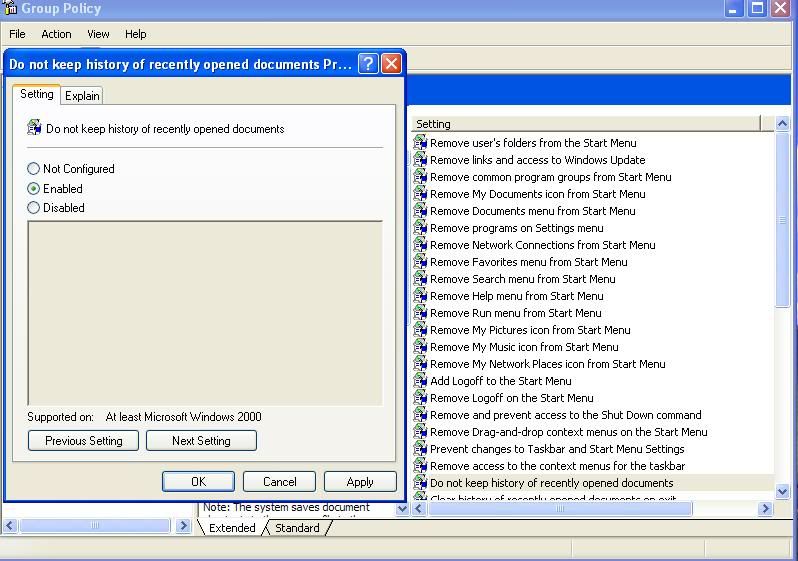Switch to the Standard view tab
The image size is (798, 561).
[x=298, y=528]
